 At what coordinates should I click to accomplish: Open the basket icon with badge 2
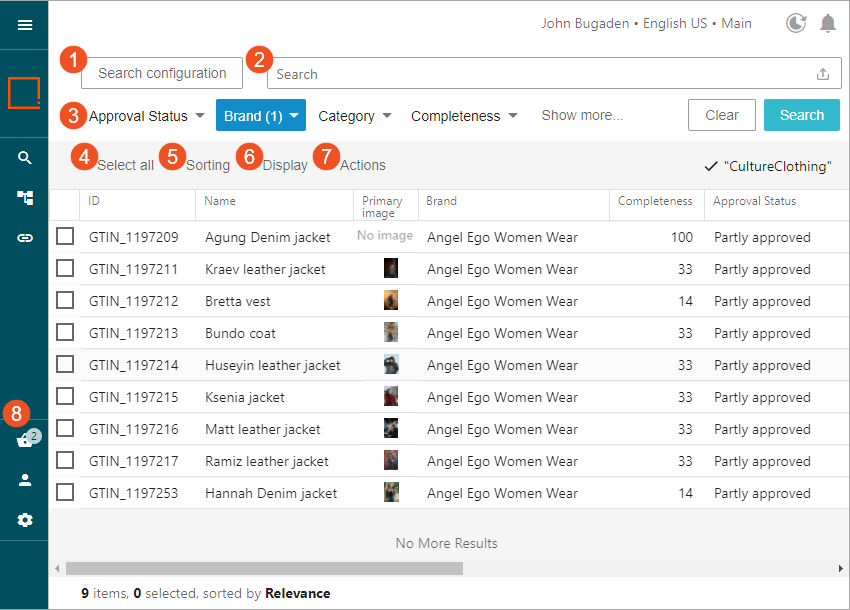click(25, 441)
